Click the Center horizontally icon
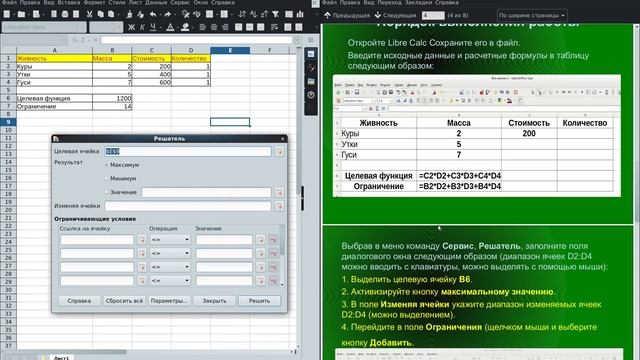The height and width of the screenshot is (360, 640). point(214,27)
